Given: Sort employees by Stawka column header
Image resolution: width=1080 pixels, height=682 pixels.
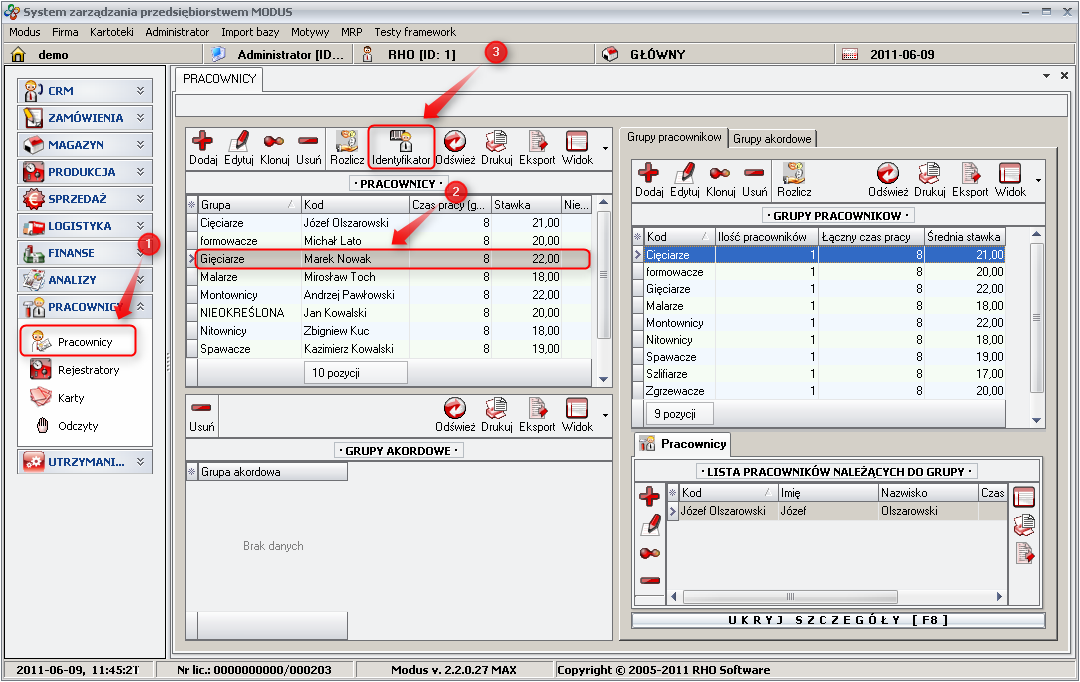Looking at the screenshot, I should click(x=524, y=205).
